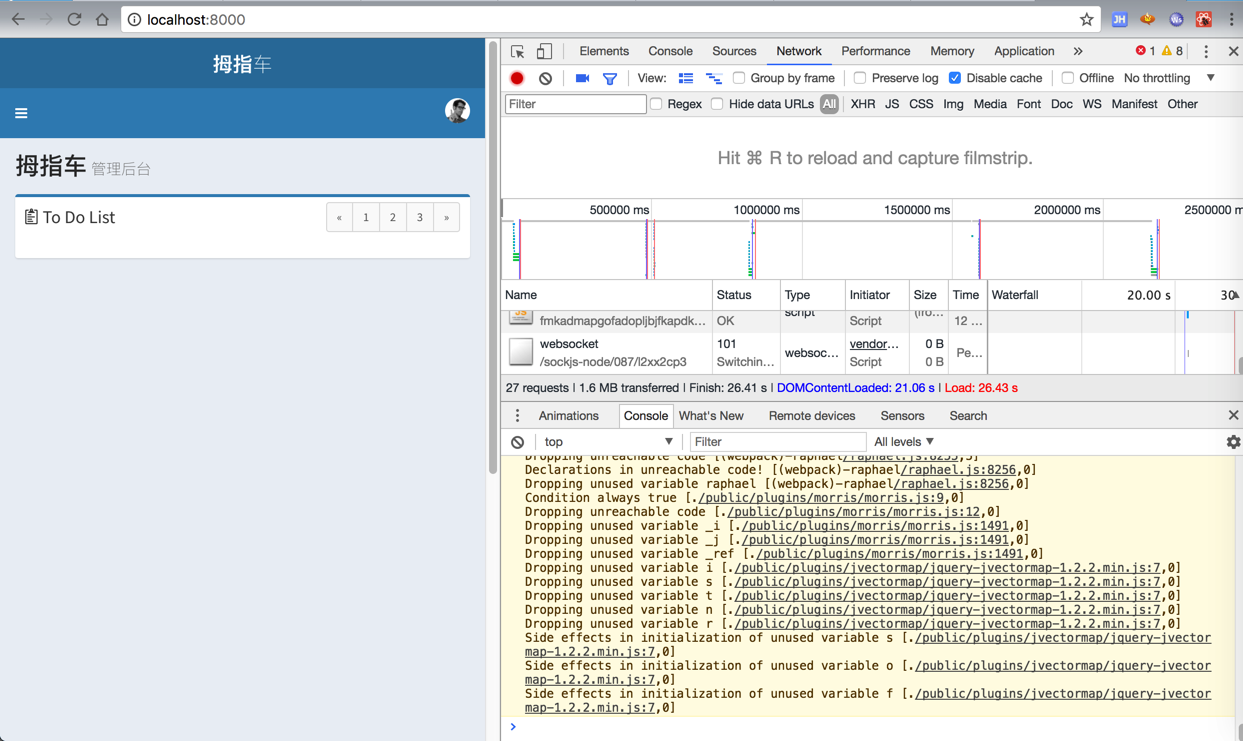The height and width of the screenshot is (741, 1243).
Task: Click the network Filter text field
Action: [x=576, y=104]
